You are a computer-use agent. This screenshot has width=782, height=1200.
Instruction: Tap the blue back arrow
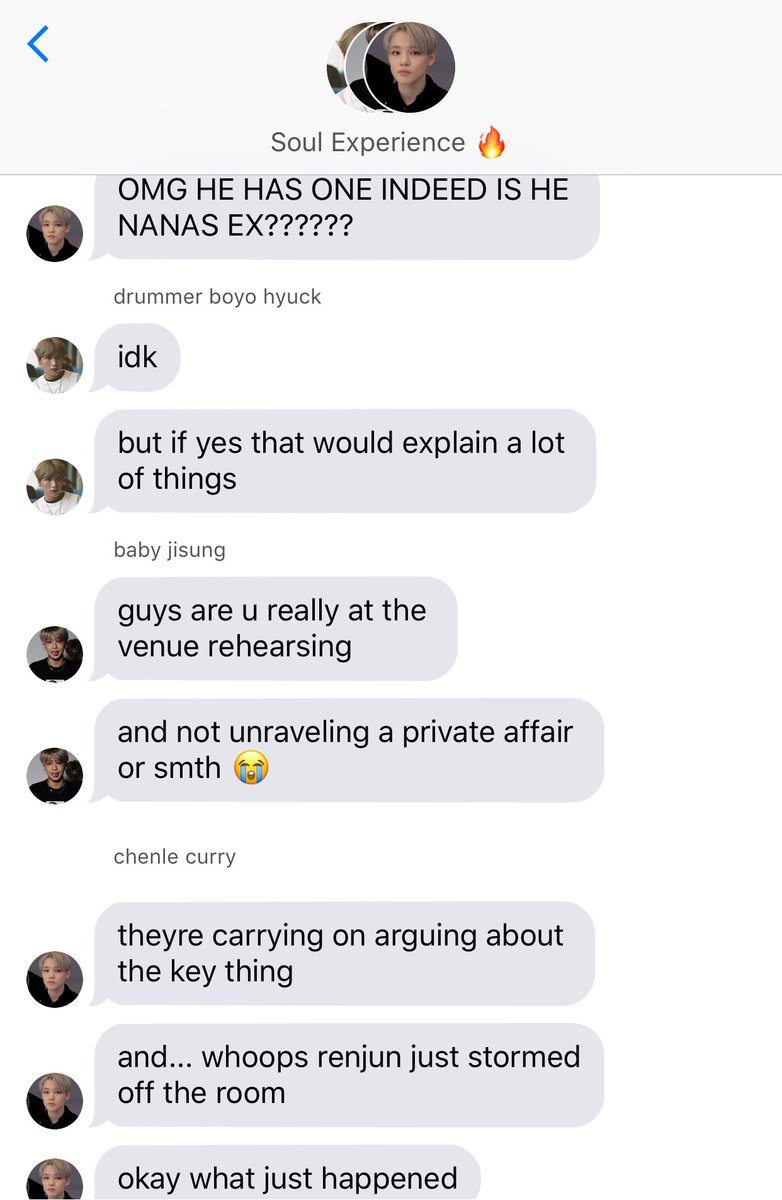click(x=38, y=44)
